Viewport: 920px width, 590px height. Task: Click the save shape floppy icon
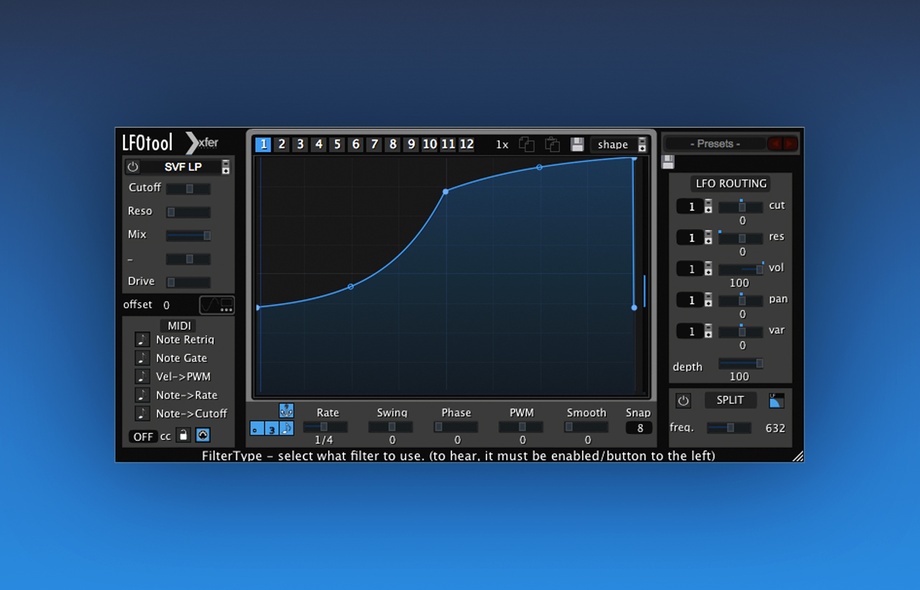pos(577,144)
